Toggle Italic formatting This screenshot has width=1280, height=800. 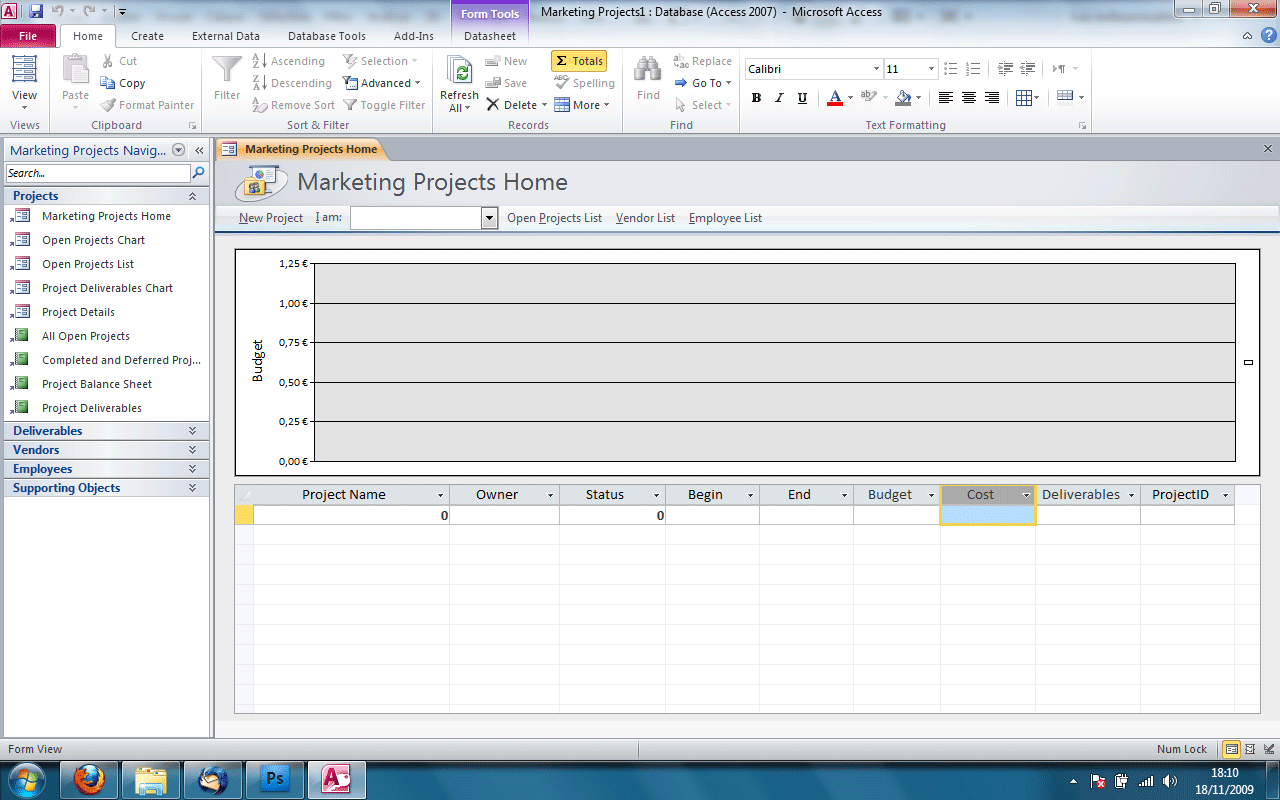point(779,98)
